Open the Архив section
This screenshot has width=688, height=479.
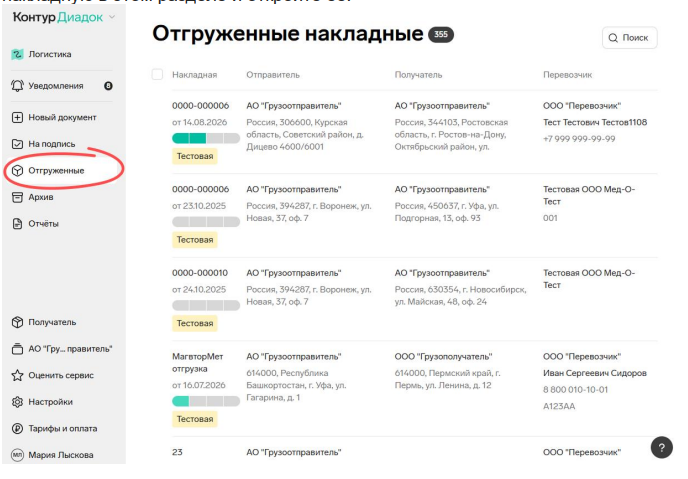tap(41, 197)
